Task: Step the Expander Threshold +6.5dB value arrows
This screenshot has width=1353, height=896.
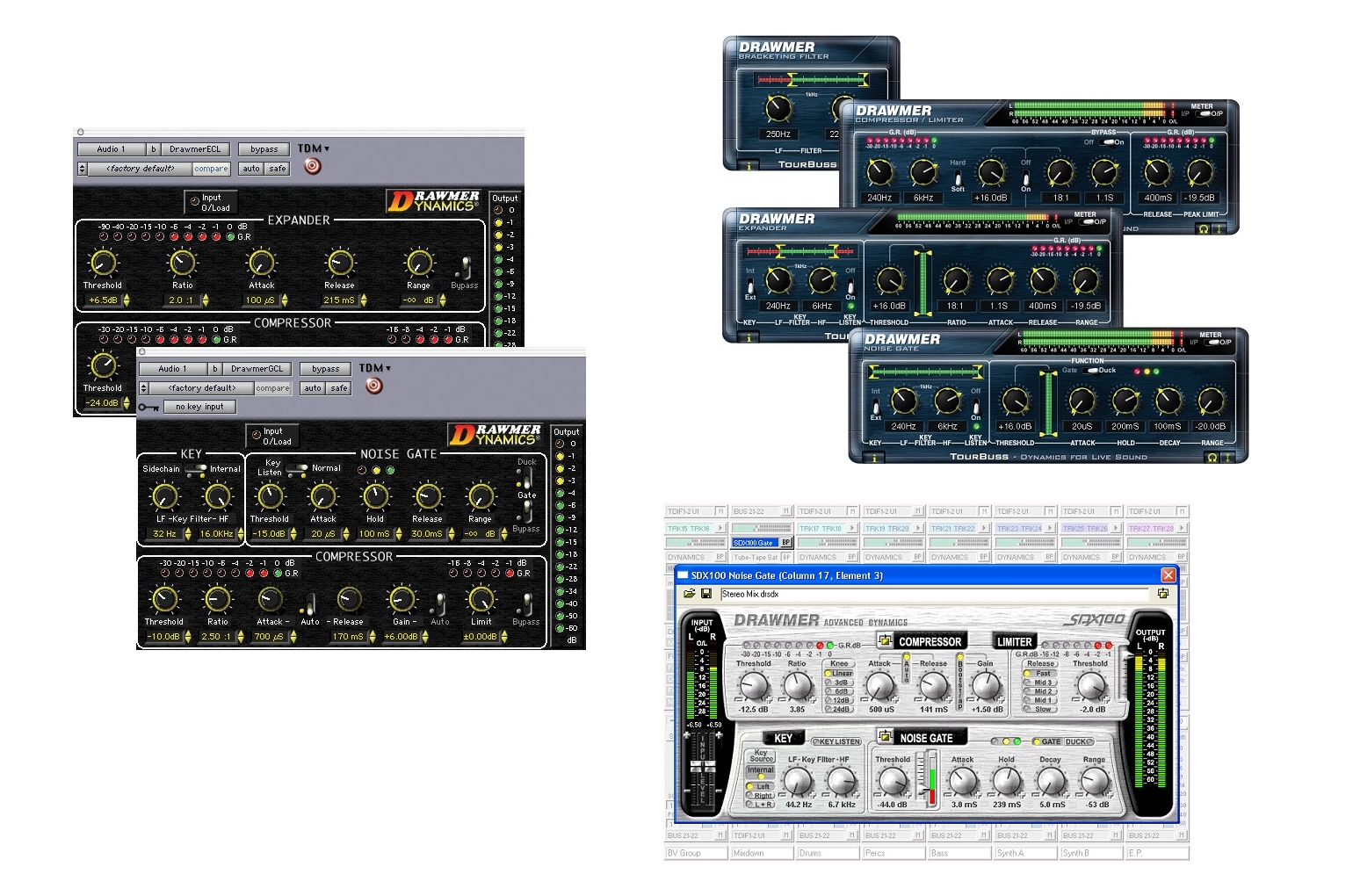Action: click(x=127, y=300)
